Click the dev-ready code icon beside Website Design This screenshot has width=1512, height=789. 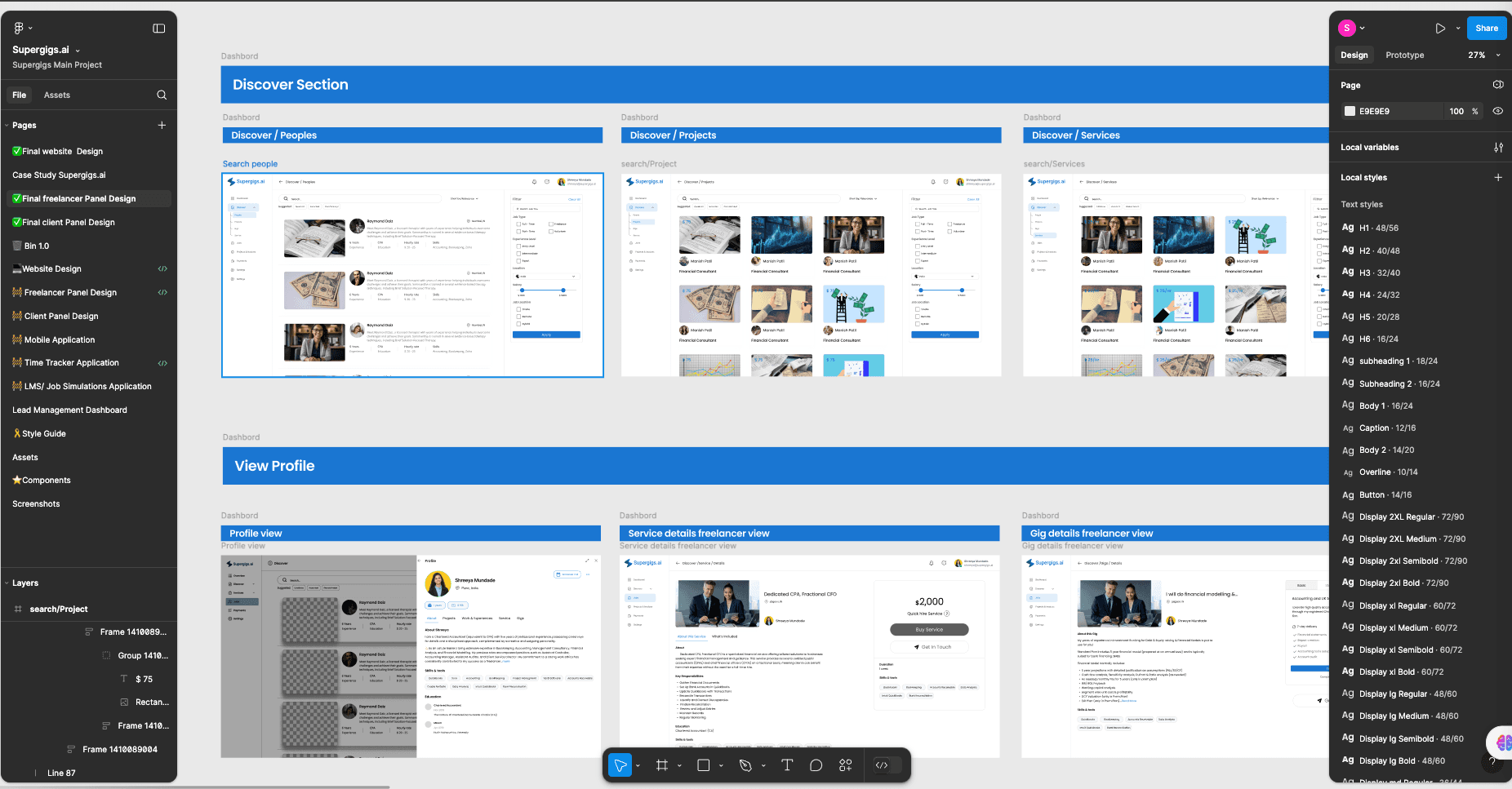(162, 268)
